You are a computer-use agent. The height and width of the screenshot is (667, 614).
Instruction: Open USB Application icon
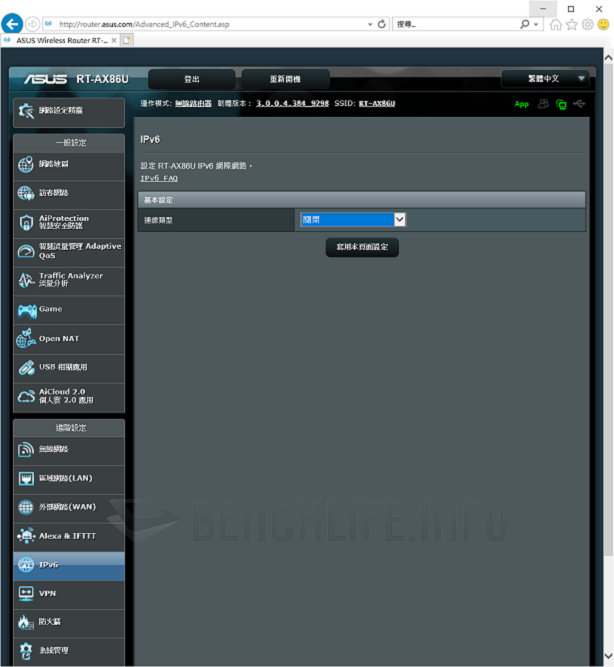26,368
